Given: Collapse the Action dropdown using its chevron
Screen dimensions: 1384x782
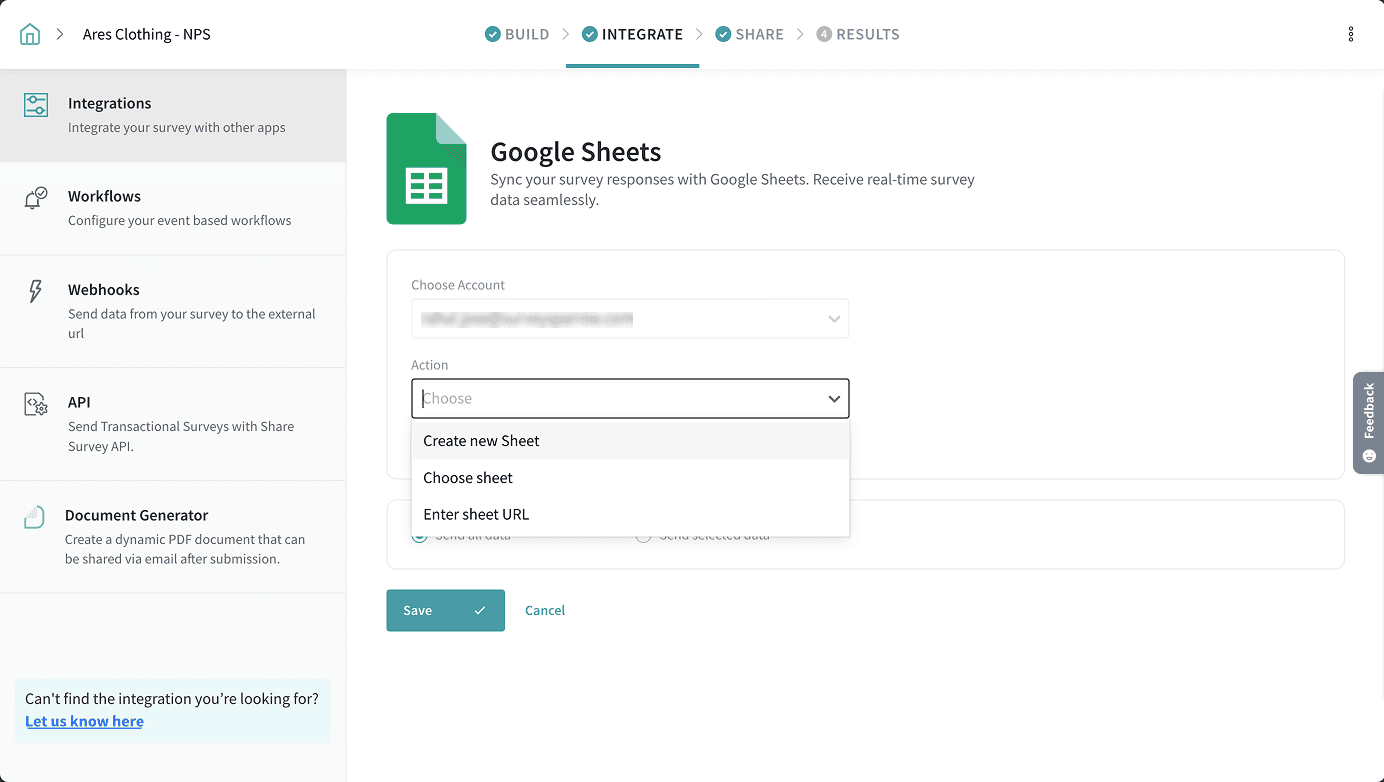Looking at the screenshot, I should (x=834, y=399).
